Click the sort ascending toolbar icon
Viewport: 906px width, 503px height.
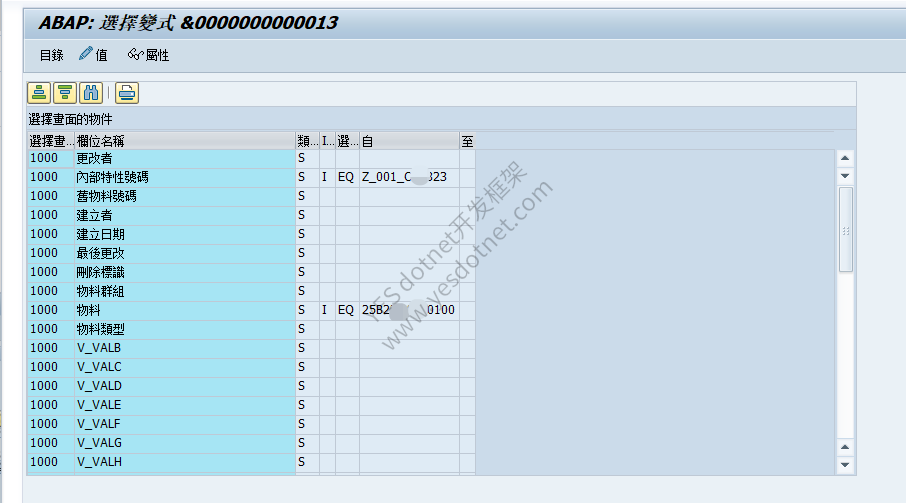tap(39, 93)
